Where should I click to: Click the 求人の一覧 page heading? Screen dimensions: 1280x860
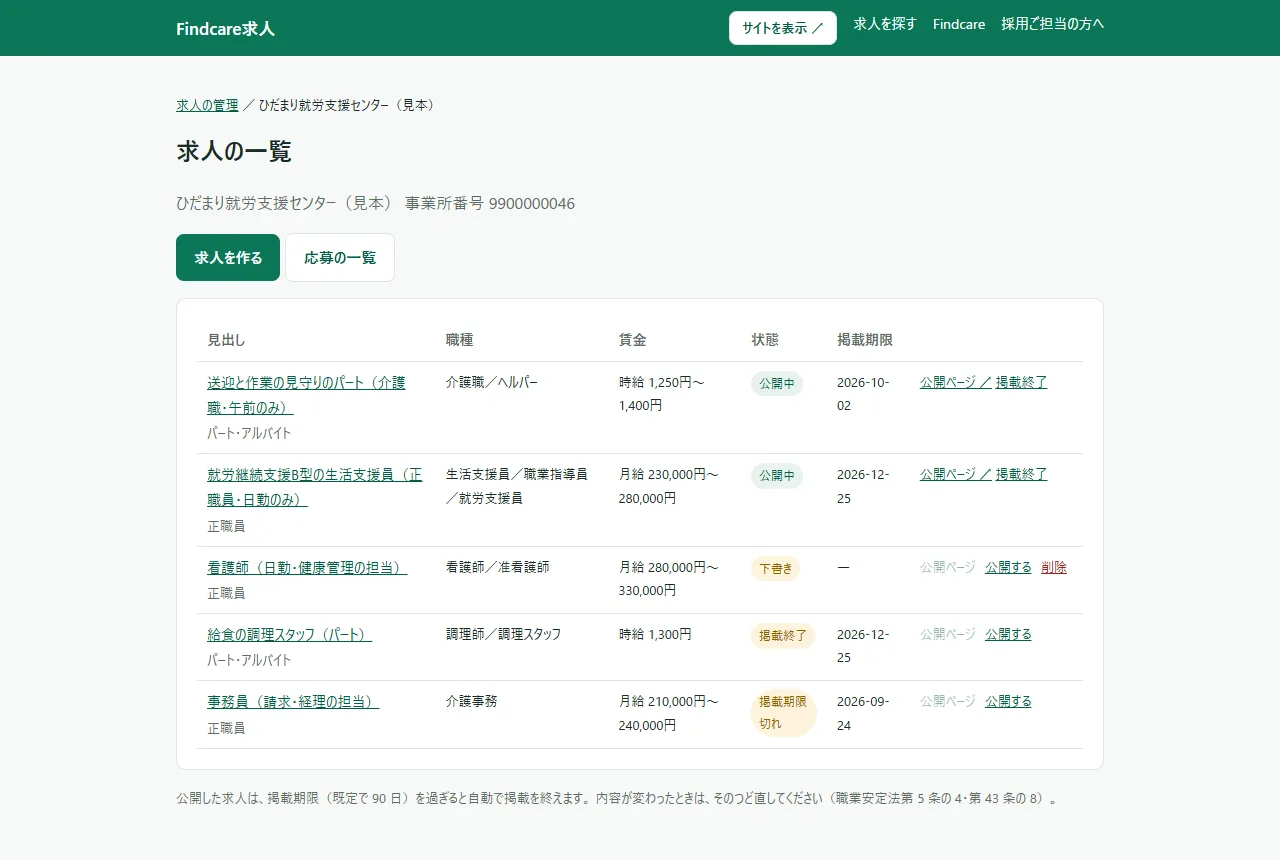tap(234, 152)
